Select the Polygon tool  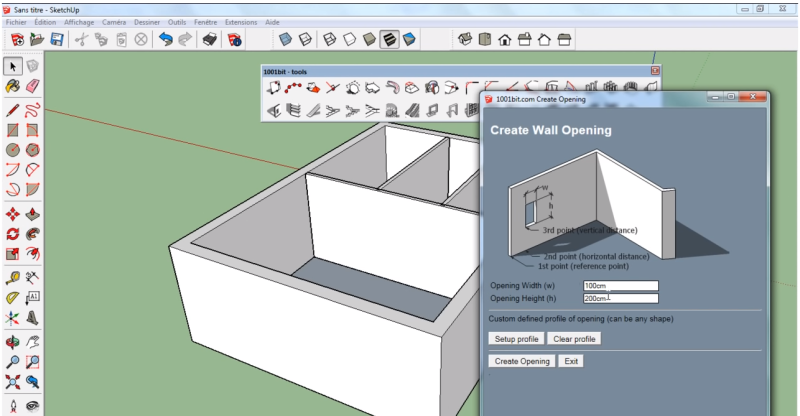33,150
